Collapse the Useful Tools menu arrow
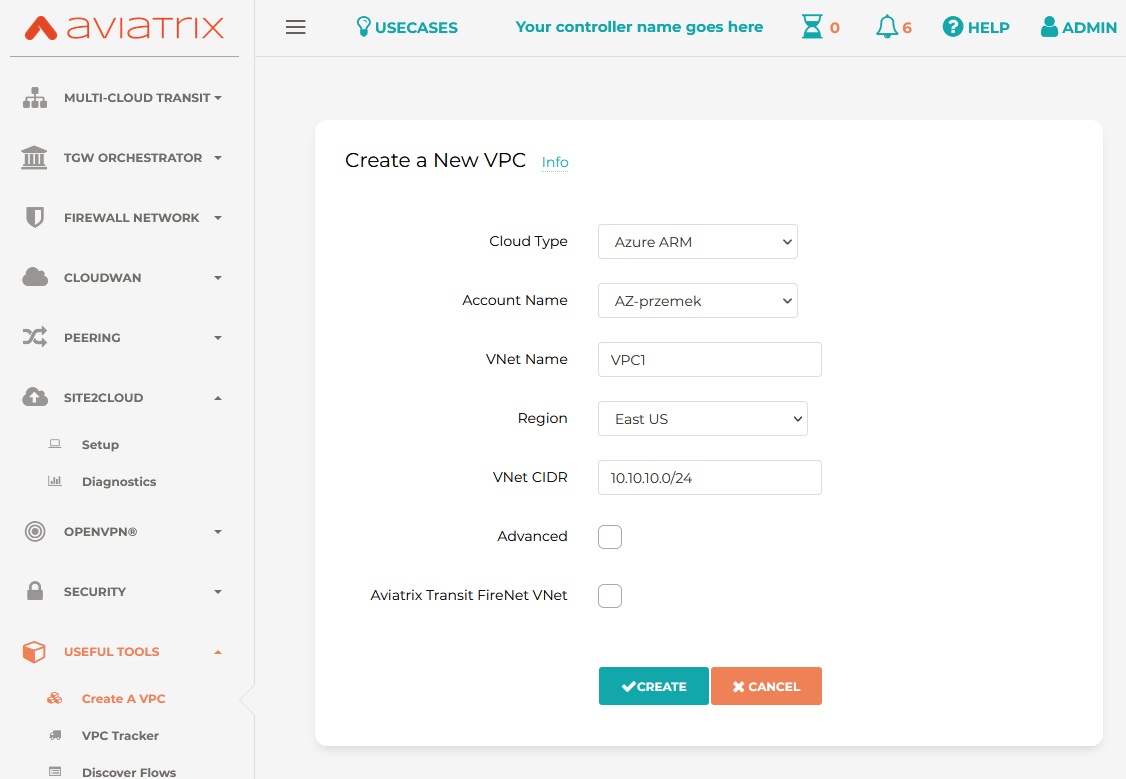 click(218, 652)
